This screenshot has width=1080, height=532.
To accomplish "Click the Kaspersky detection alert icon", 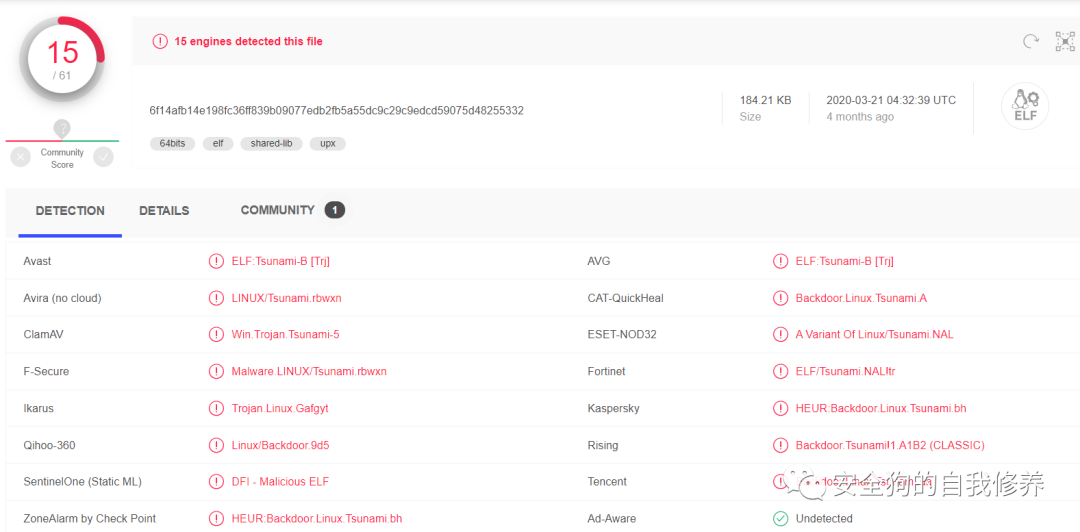I will click(x=780, y=409).
